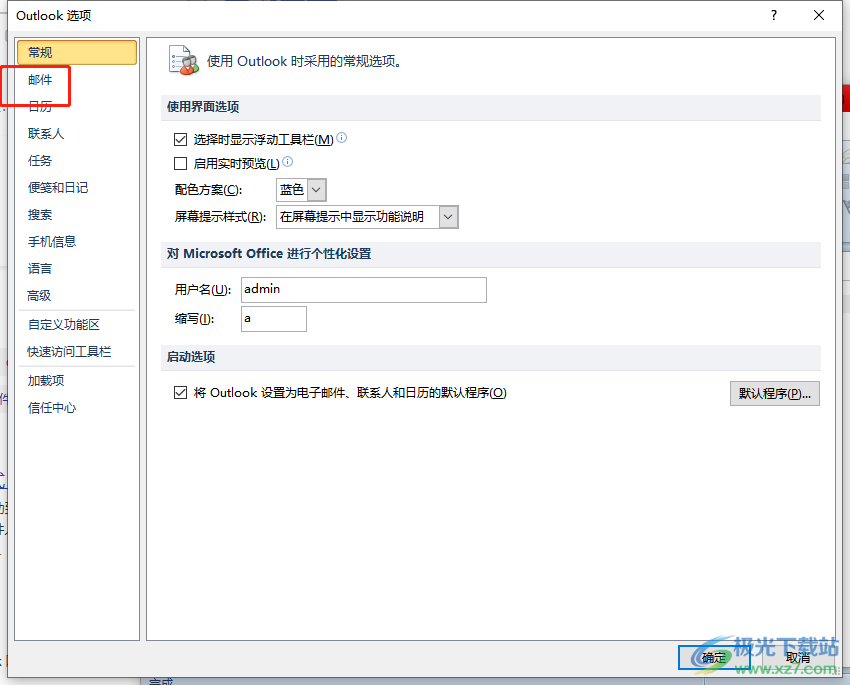Click the 启动选项 section heading
This screenshot has height=685, width=850.
coord(191,357)
